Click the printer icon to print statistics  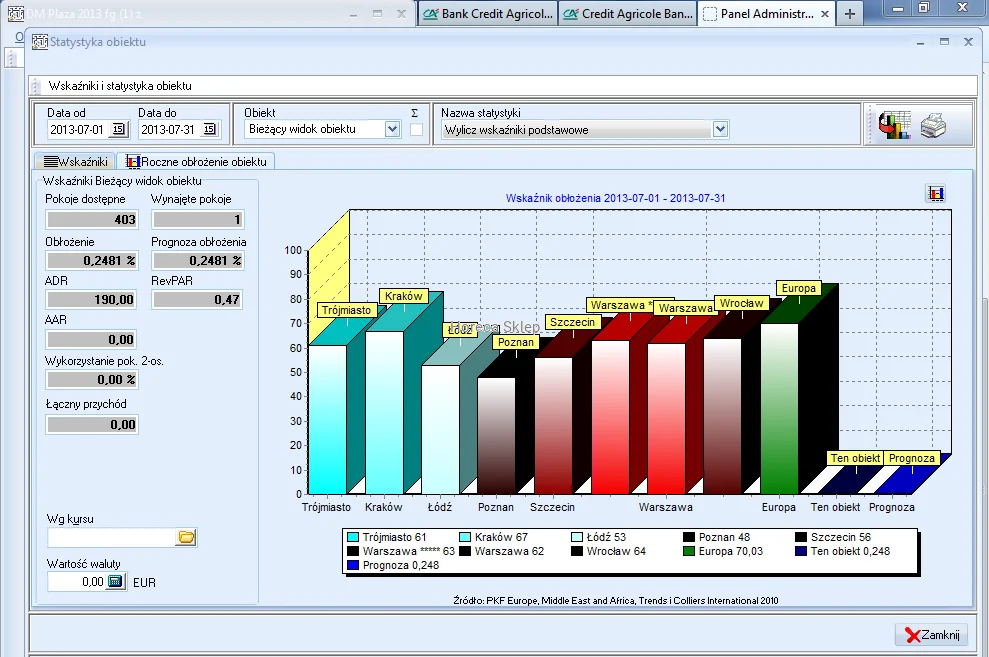[932, 126]
